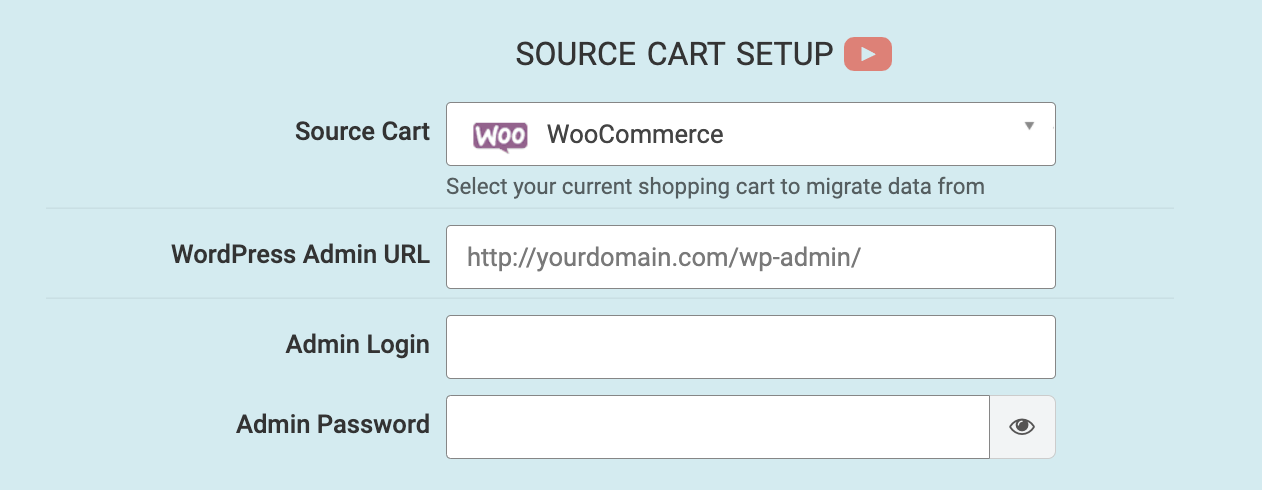The height and width of the screenshot is (490, 1262).
Task: Click the dropdown arrow on Source Cart
Action: pos(1029,126)
